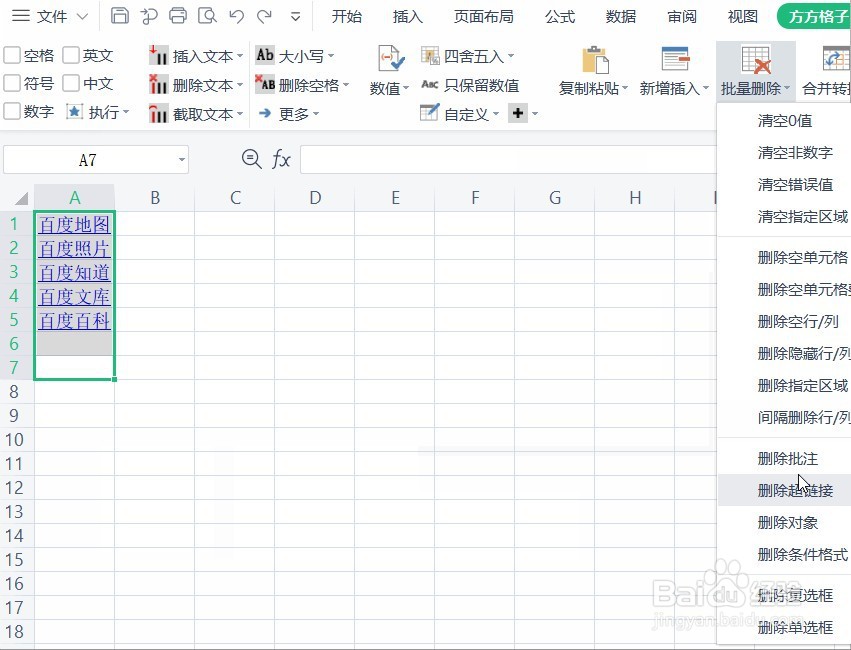Click the 四舍五入 icon
Image resolution: width=851 pixels, height=650 pixels.
pos(430,56)
